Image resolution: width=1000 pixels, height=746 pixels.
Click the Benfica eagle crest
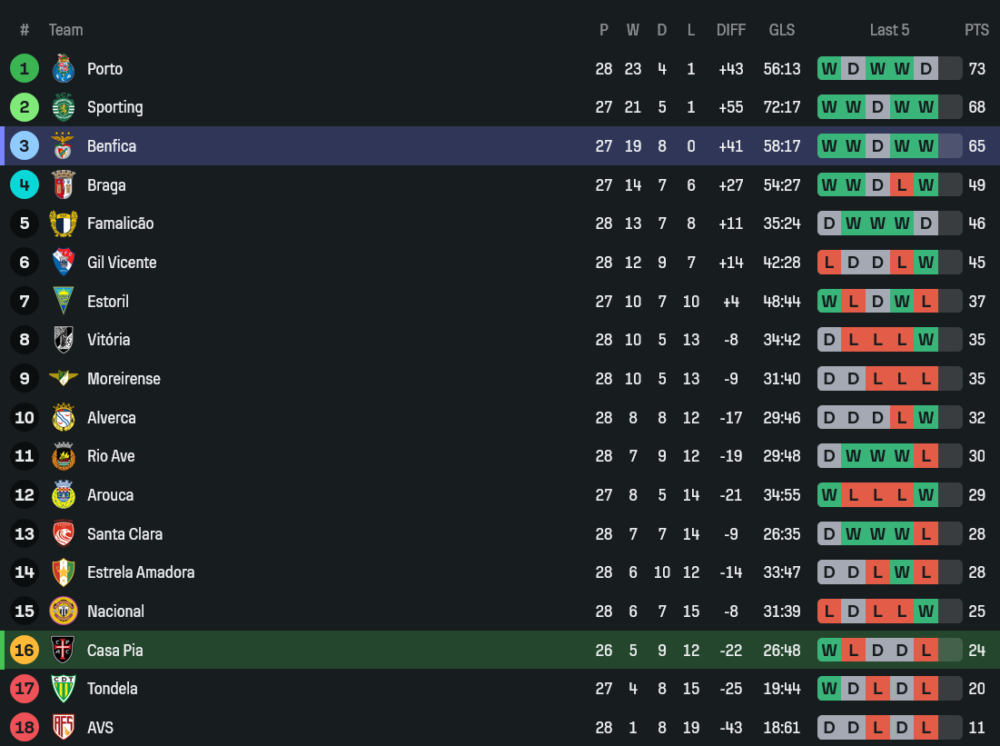(64, 146)
